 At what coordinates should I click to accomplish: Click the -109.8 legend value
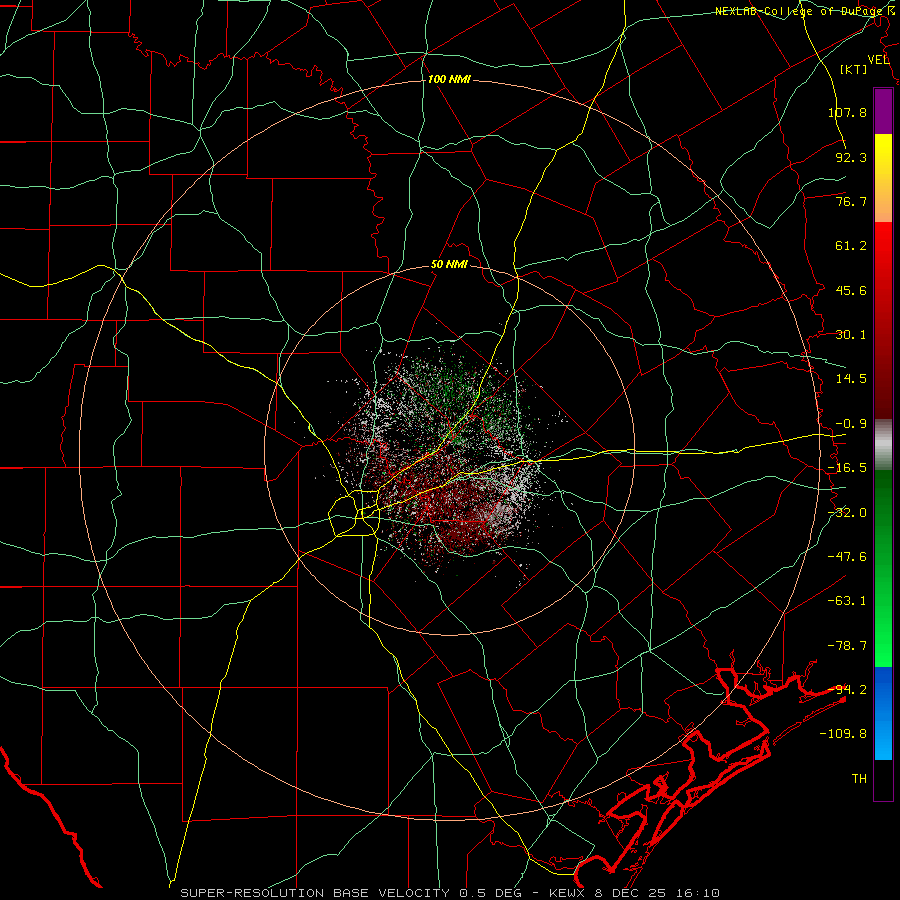coord(843,734)
